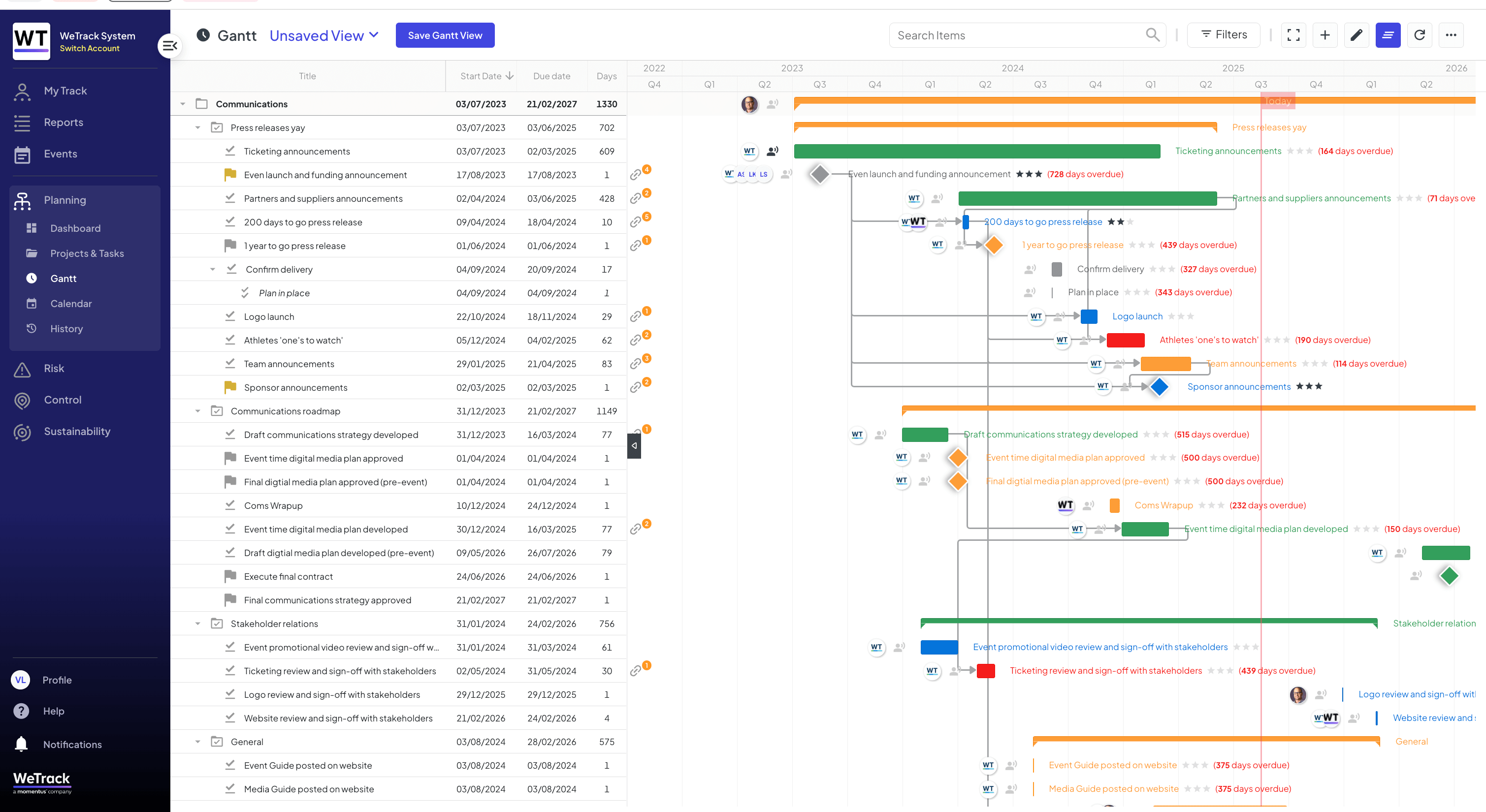This screenshot has width=1486, height=812.
Task: Toggle the Gantt list view icon
Action: coord(1388,35)
